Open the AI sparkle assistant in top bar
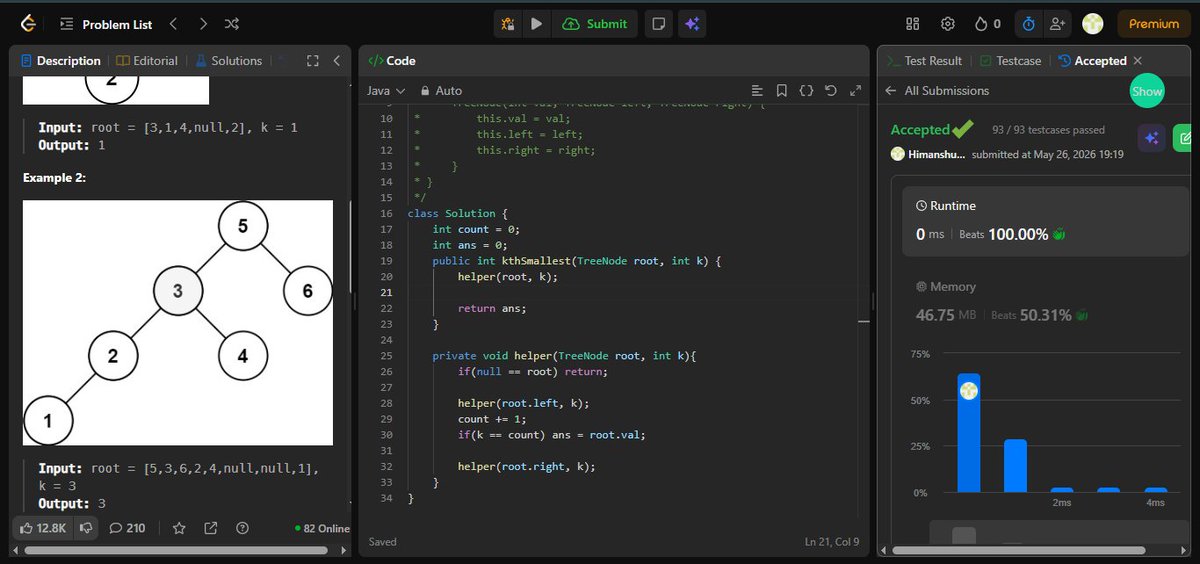1200x564 pixels. [x=690, y=24]
